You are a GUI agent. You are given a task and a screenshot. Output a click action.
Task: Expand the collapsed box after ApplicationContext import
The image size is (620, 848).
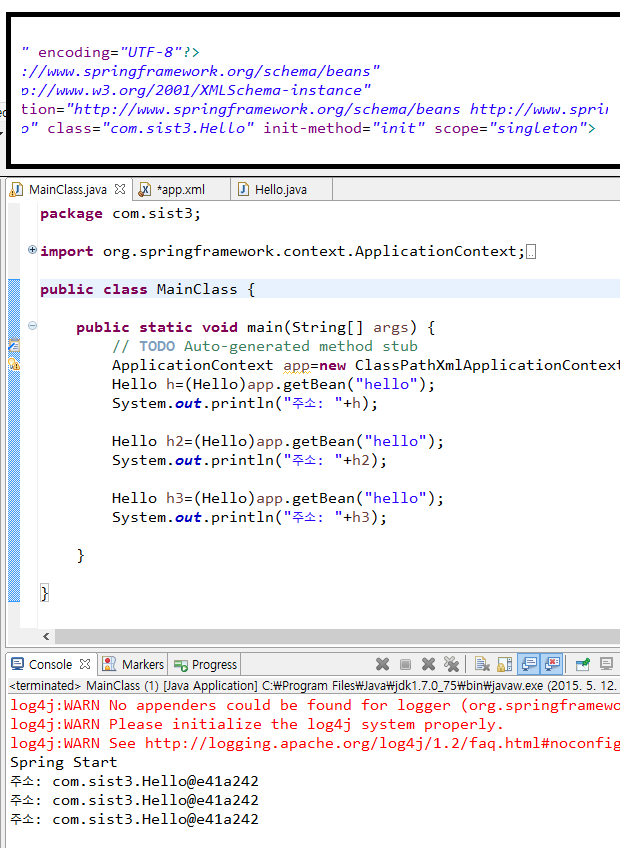531,252
